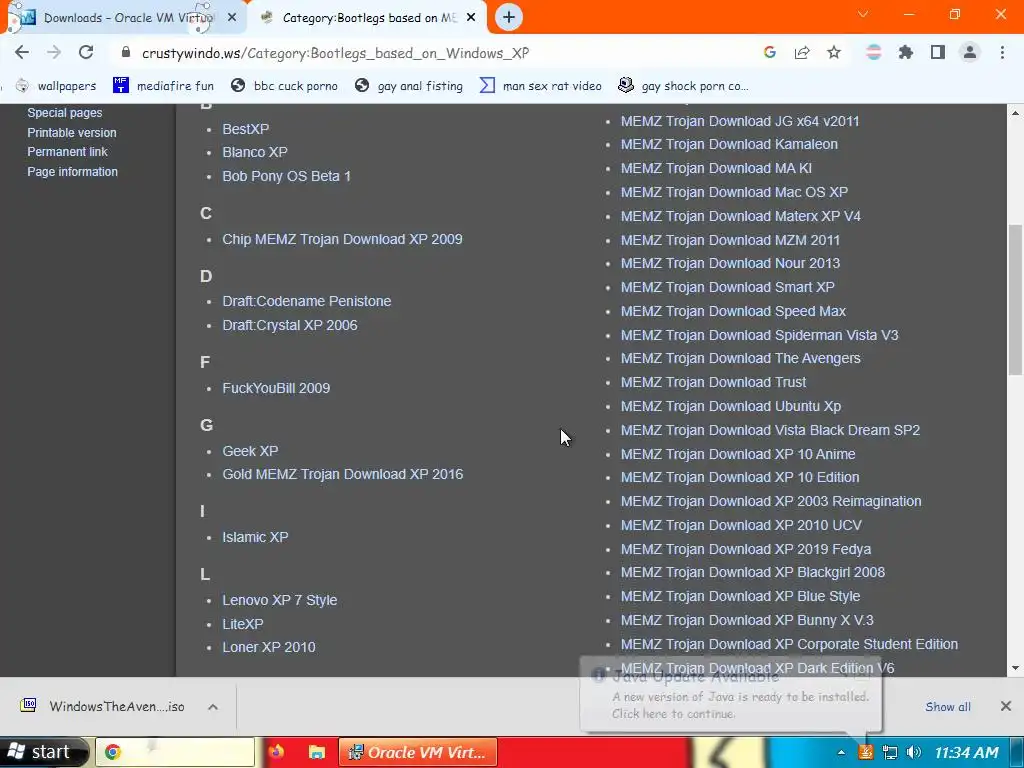Share this page using the share icon

802,52
